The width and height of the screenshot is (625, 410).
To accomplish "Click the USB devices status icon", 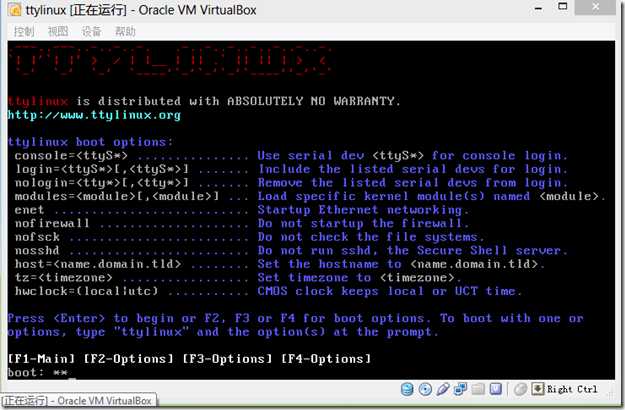I will [x=442, y=389].
